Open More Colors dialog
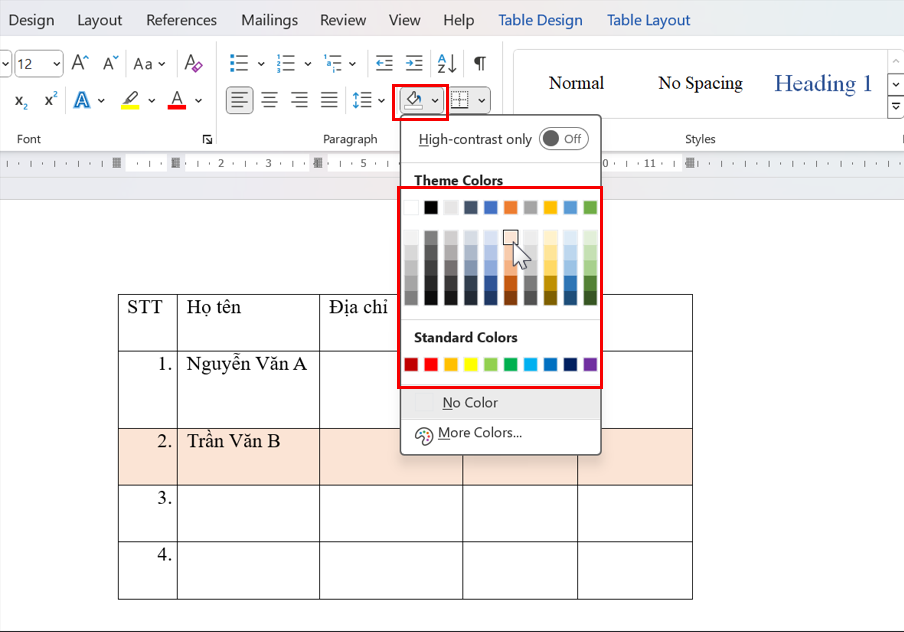The image size is (904, 632). point(479,433)
